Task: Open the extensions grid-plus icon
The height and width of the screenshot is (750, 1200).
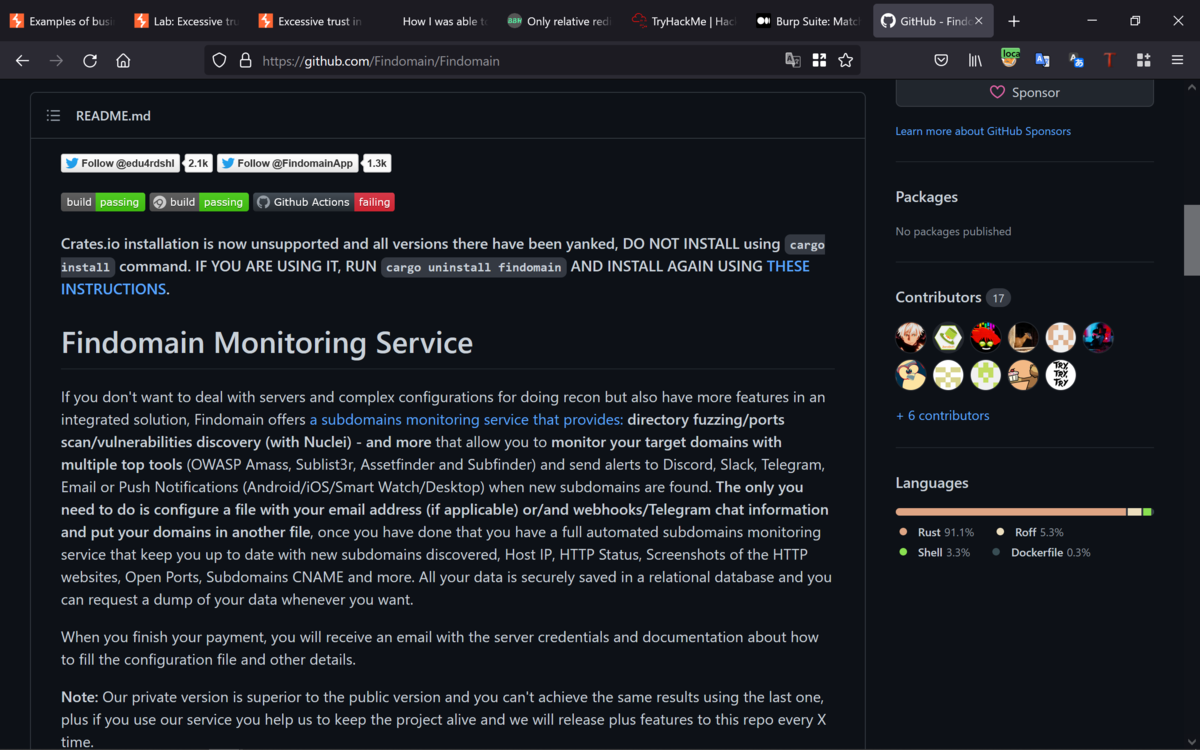Action: [x=1143, y=60]
